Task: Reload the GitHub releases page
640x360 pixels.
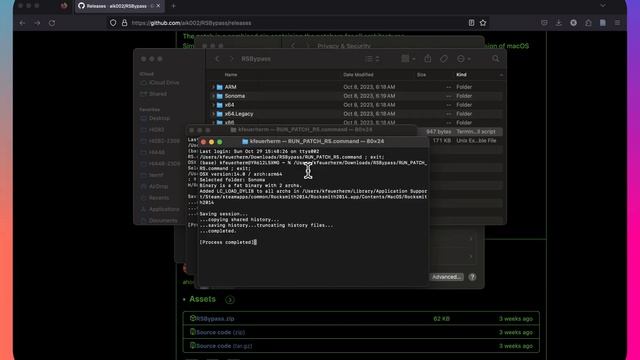Action: click(x=52, y=23)
